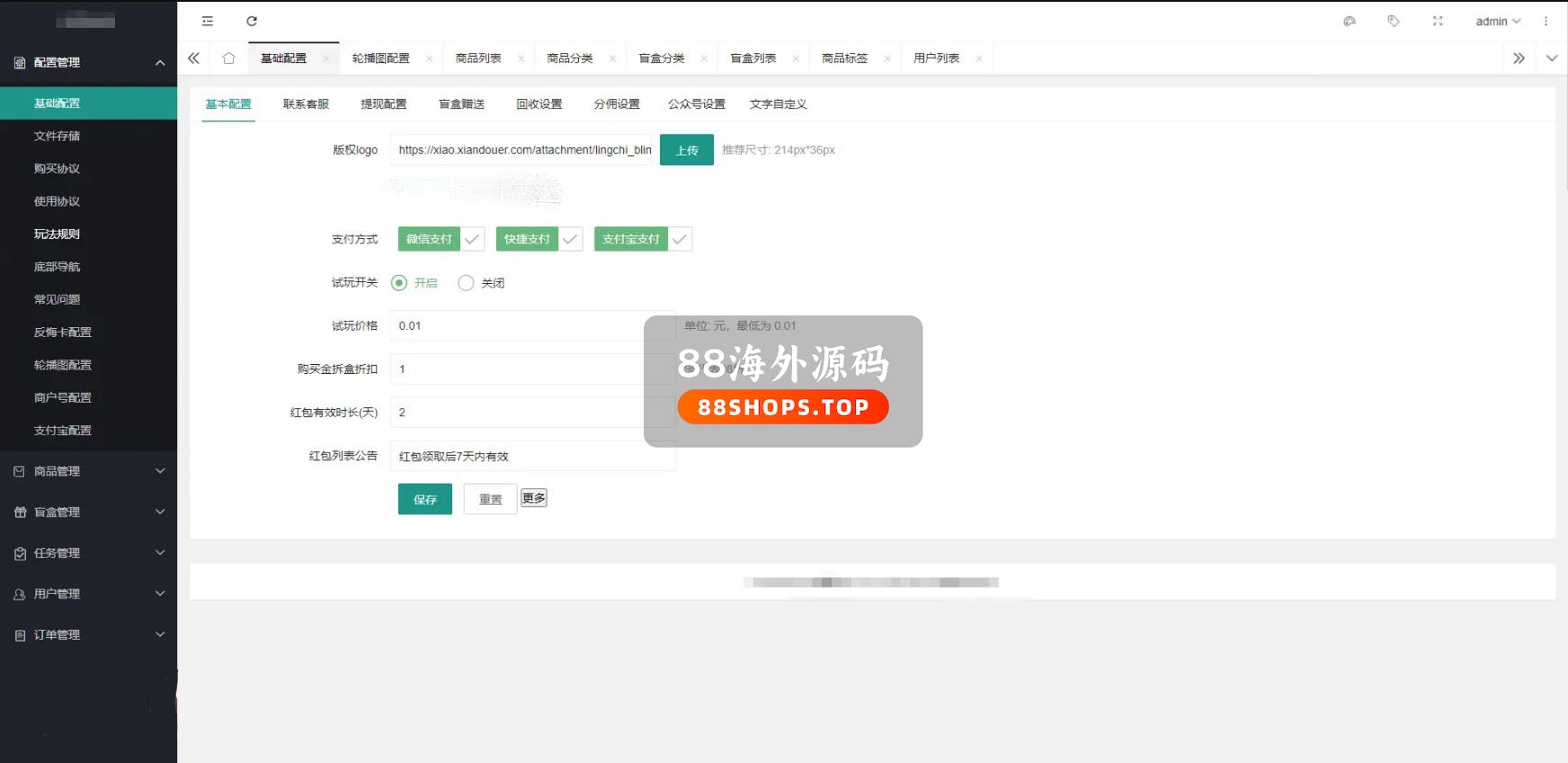Click the page refresh icon
The height and width of the screenshot is (763, 1568).
coord(252,22)
